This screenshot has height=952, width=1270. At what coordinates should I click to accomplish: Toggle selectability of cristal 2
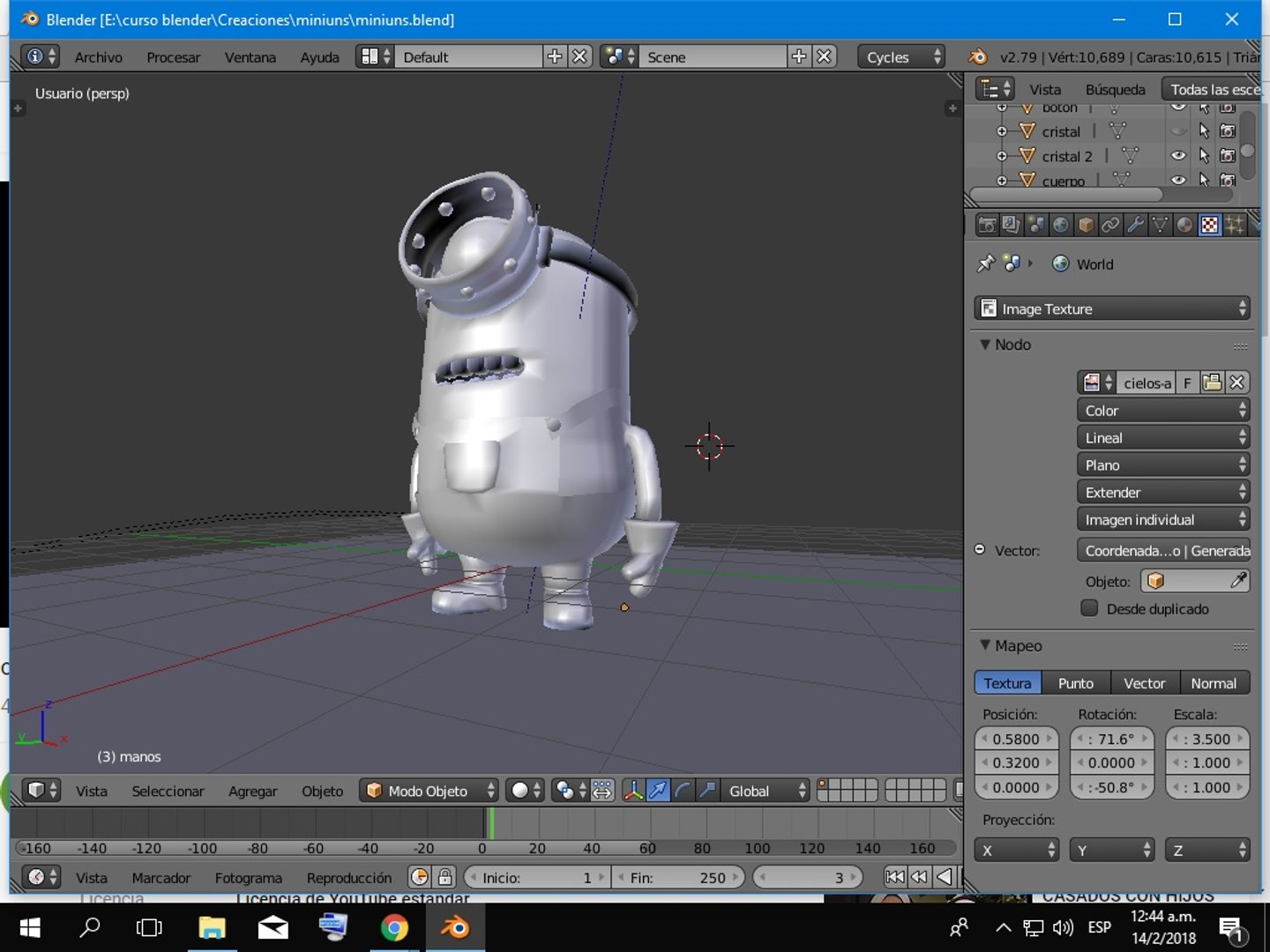(x=1204, y=156)
